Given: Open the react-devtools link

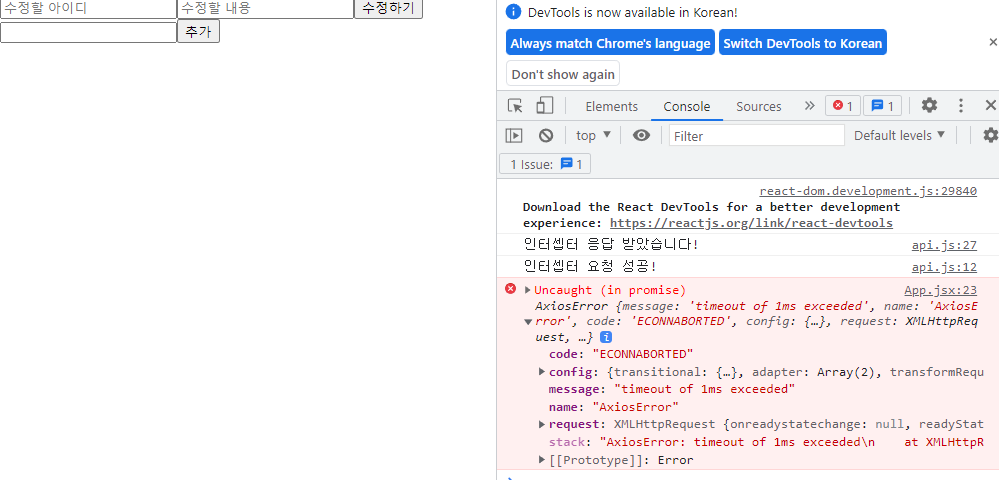Looking at the screenshot, I should pos(751,223).
